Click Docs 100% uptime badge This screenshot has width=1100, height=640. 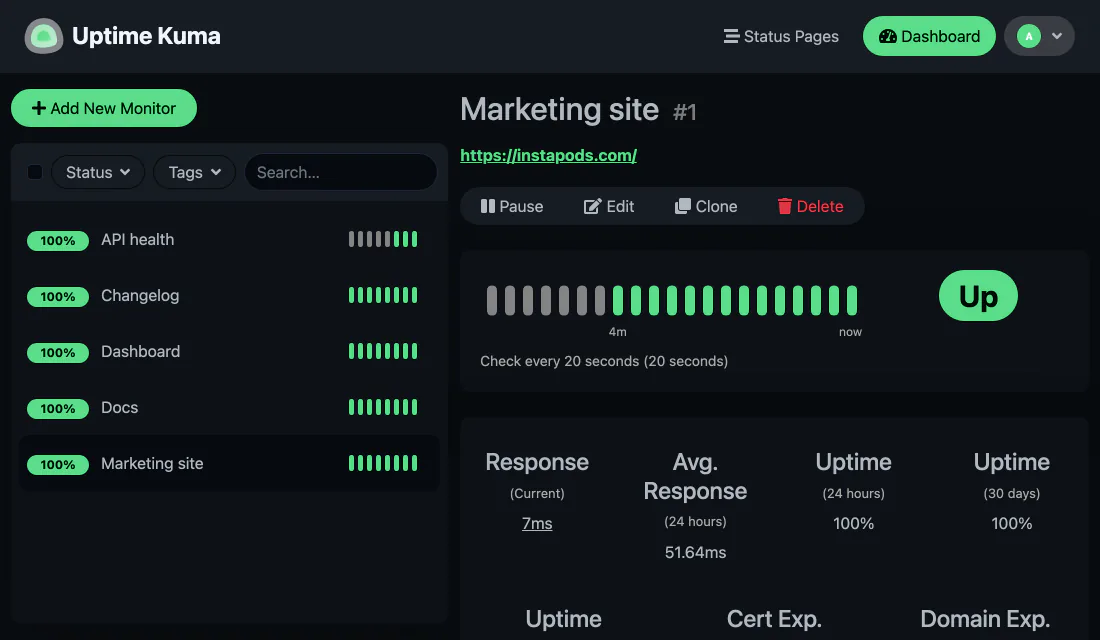tap(58, 408)
